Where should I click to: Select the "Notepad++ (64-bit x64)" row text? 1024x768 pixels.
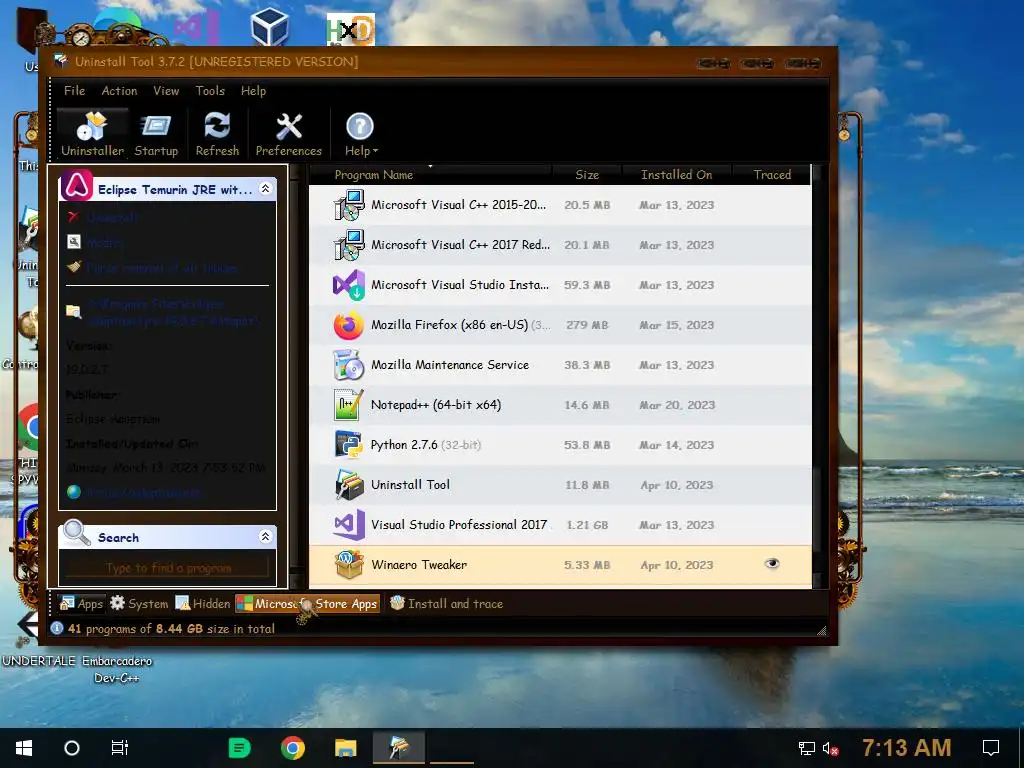click(x=436, y=405)
